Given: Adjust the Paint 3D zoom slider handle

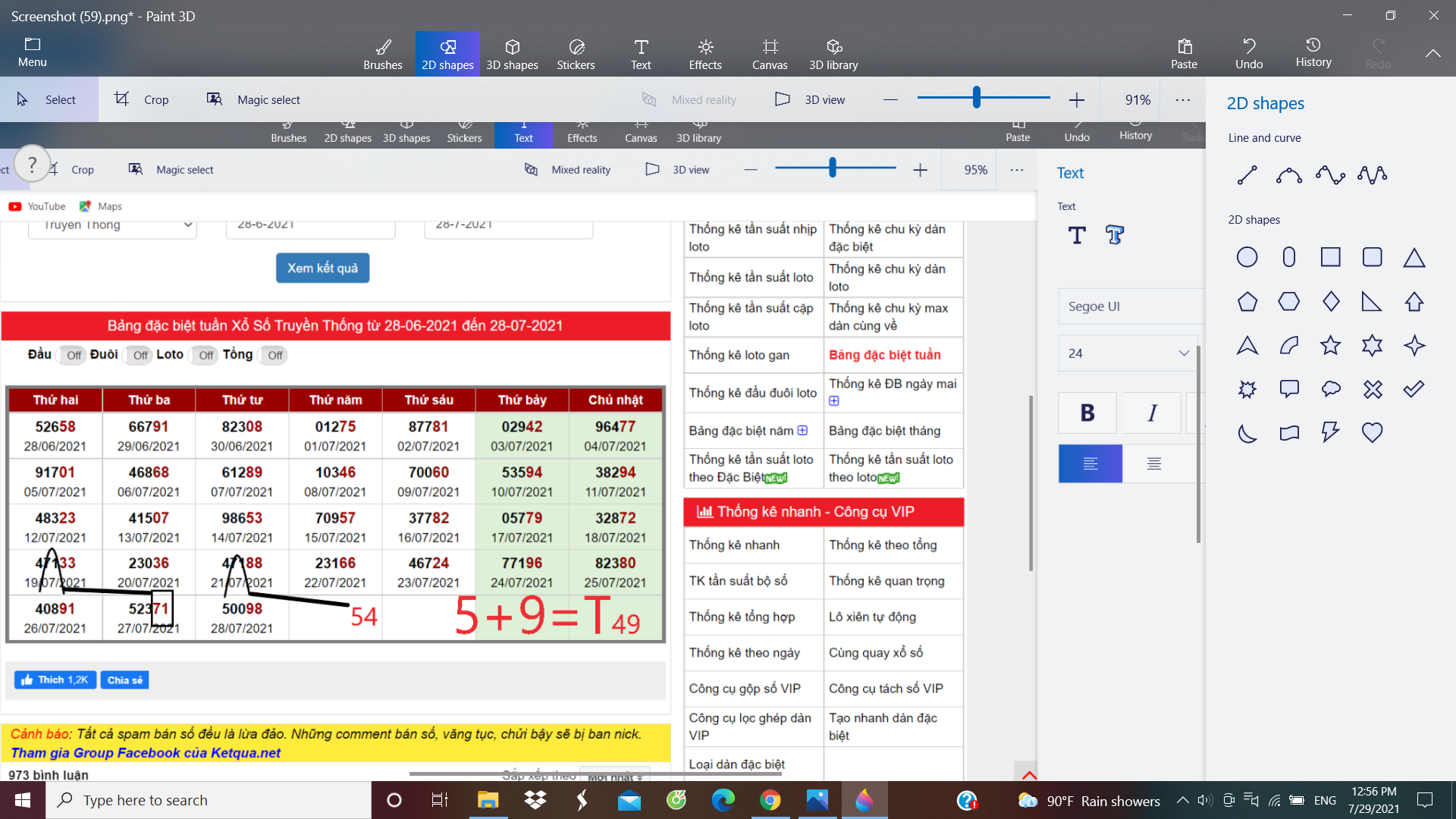Looking at the screenshot, I should point(977,97).
